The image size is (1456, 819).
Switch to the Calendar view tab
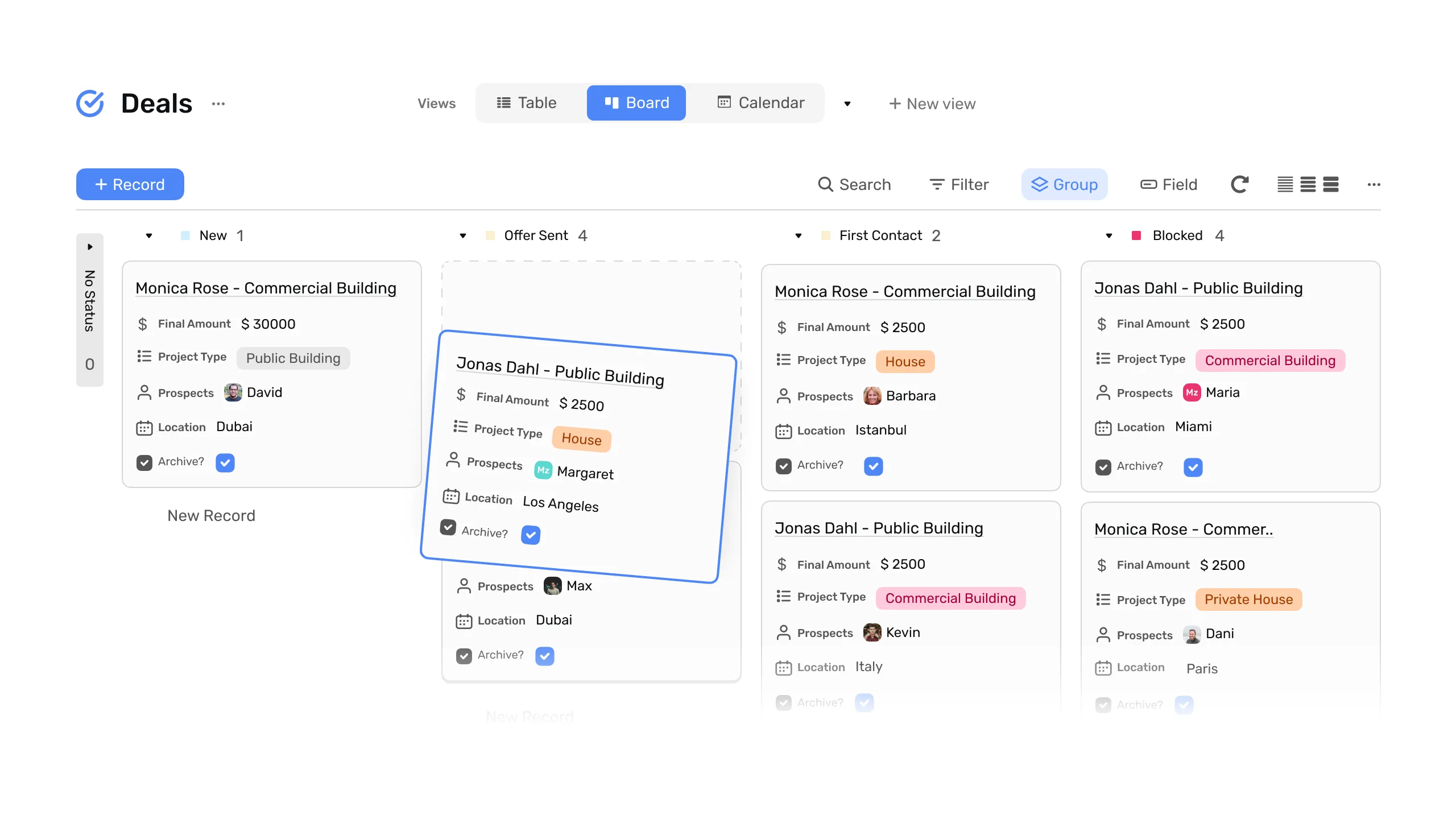tap(761, 103)
